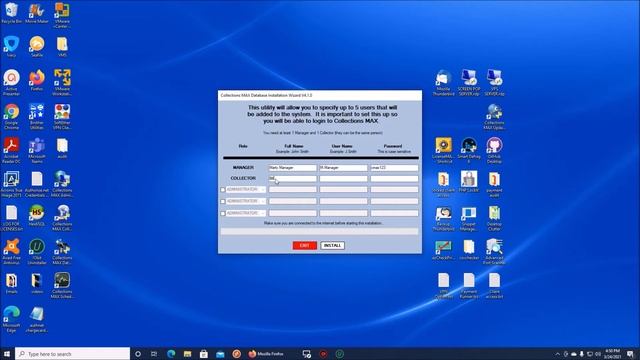The image size is (640, 360).
Task: Launch HeidiSQL from the desktop
Action: [37, 216]
